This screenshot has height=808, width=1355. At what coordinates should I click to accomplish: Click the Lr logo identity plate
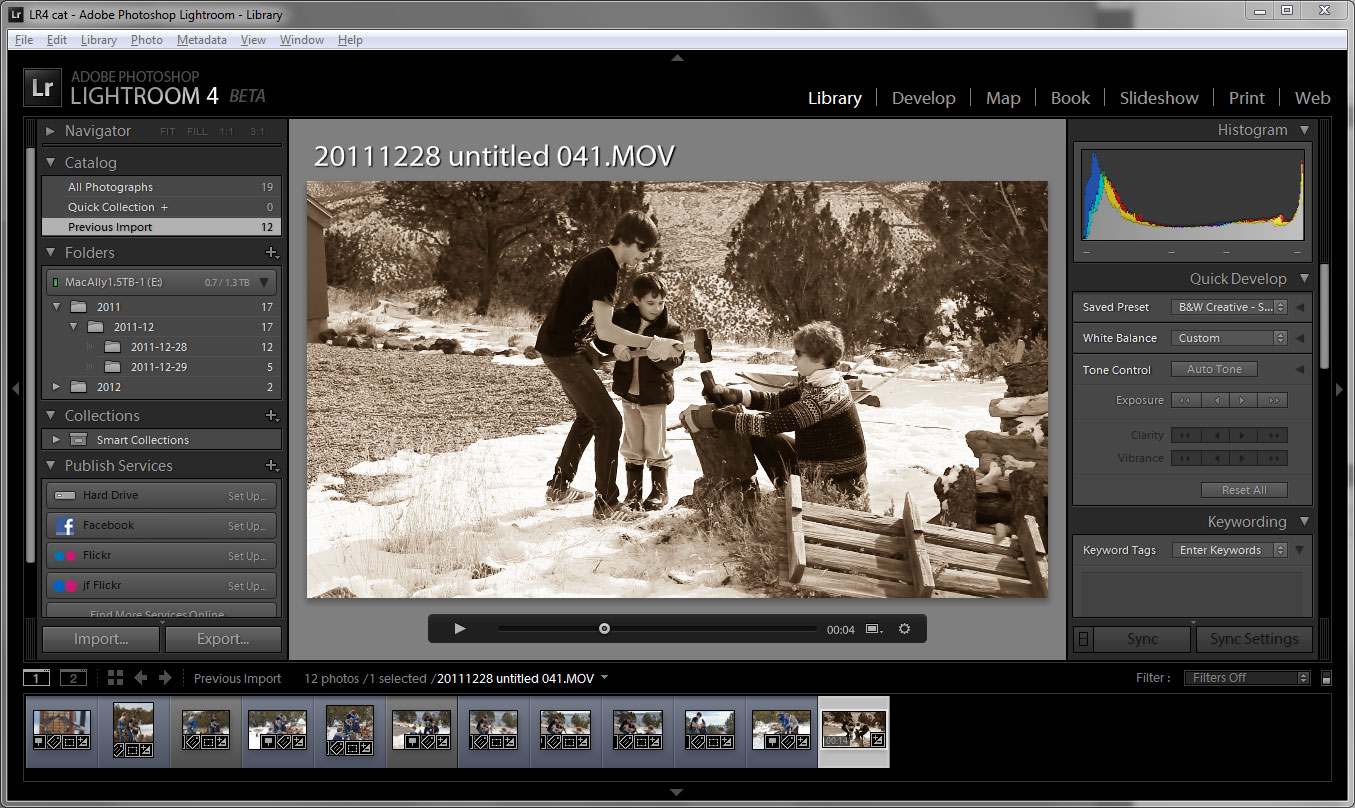[x=43, y=88]
